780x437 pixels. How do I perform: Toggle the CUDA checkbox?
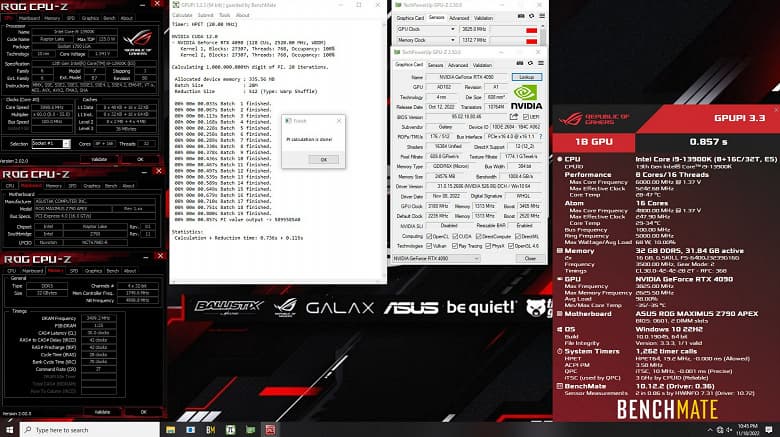(x=455, y=236)
